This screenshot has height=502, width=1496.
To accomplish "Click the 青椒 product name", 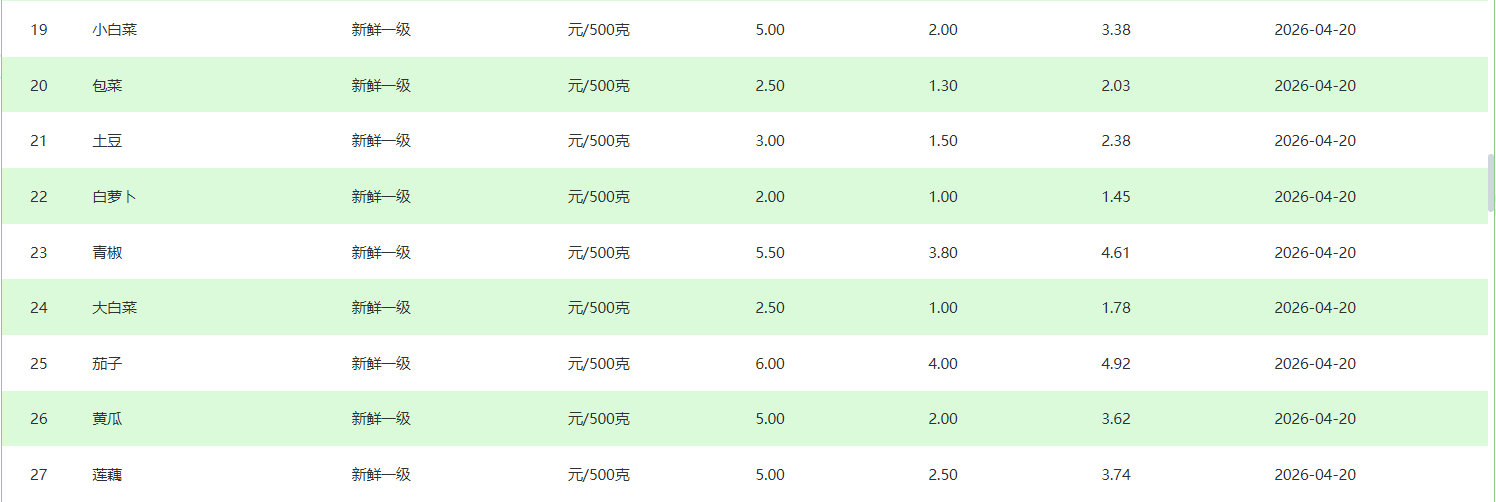I will 107,253.
